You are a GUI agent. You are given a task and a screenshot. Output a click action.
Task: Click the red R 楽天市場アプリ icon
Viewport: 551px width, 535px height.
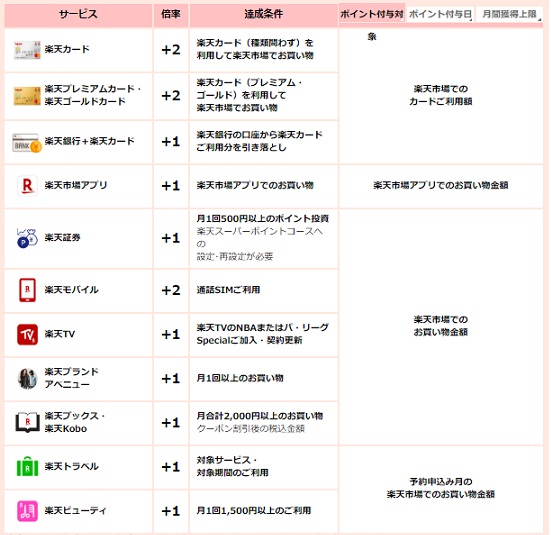(27, 186)
